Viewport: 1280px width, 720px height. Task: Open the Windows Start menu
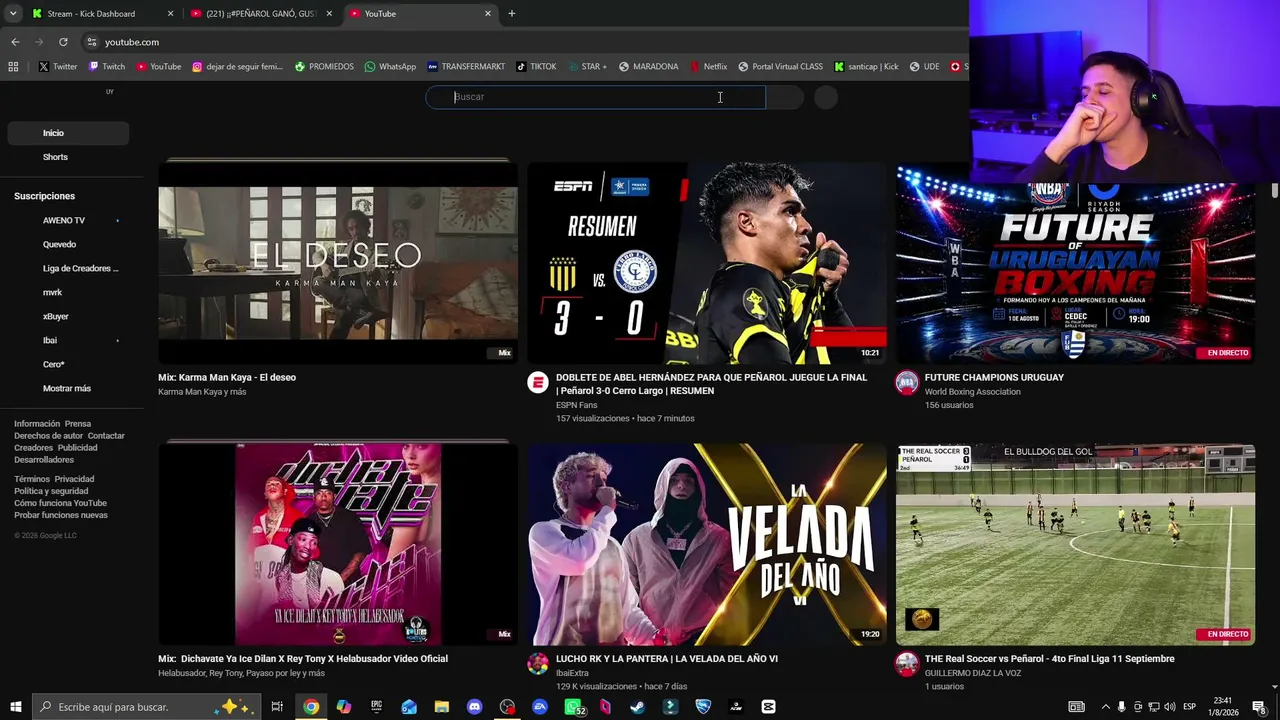tap(15, 707)
